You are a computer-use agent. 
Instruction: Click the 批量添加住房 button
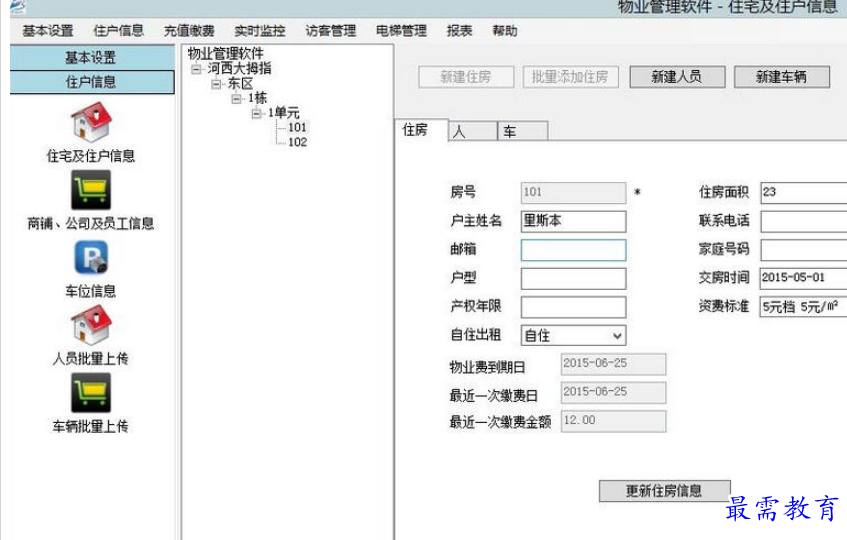coord(570,77)
